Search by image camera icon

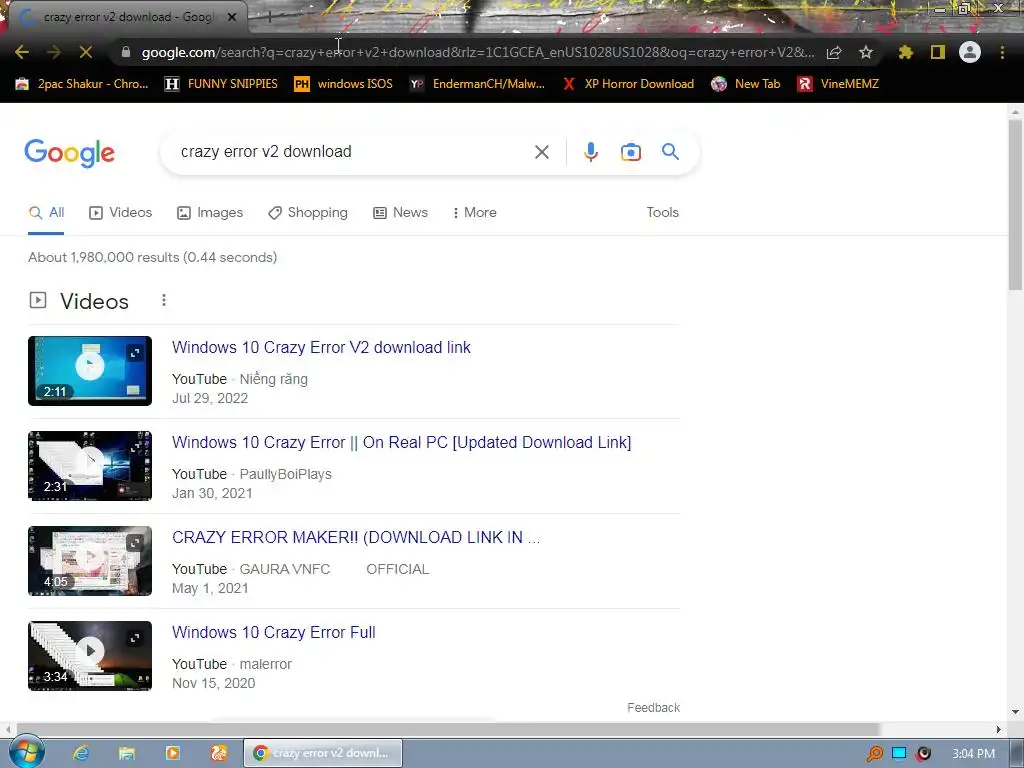(630, 152)
